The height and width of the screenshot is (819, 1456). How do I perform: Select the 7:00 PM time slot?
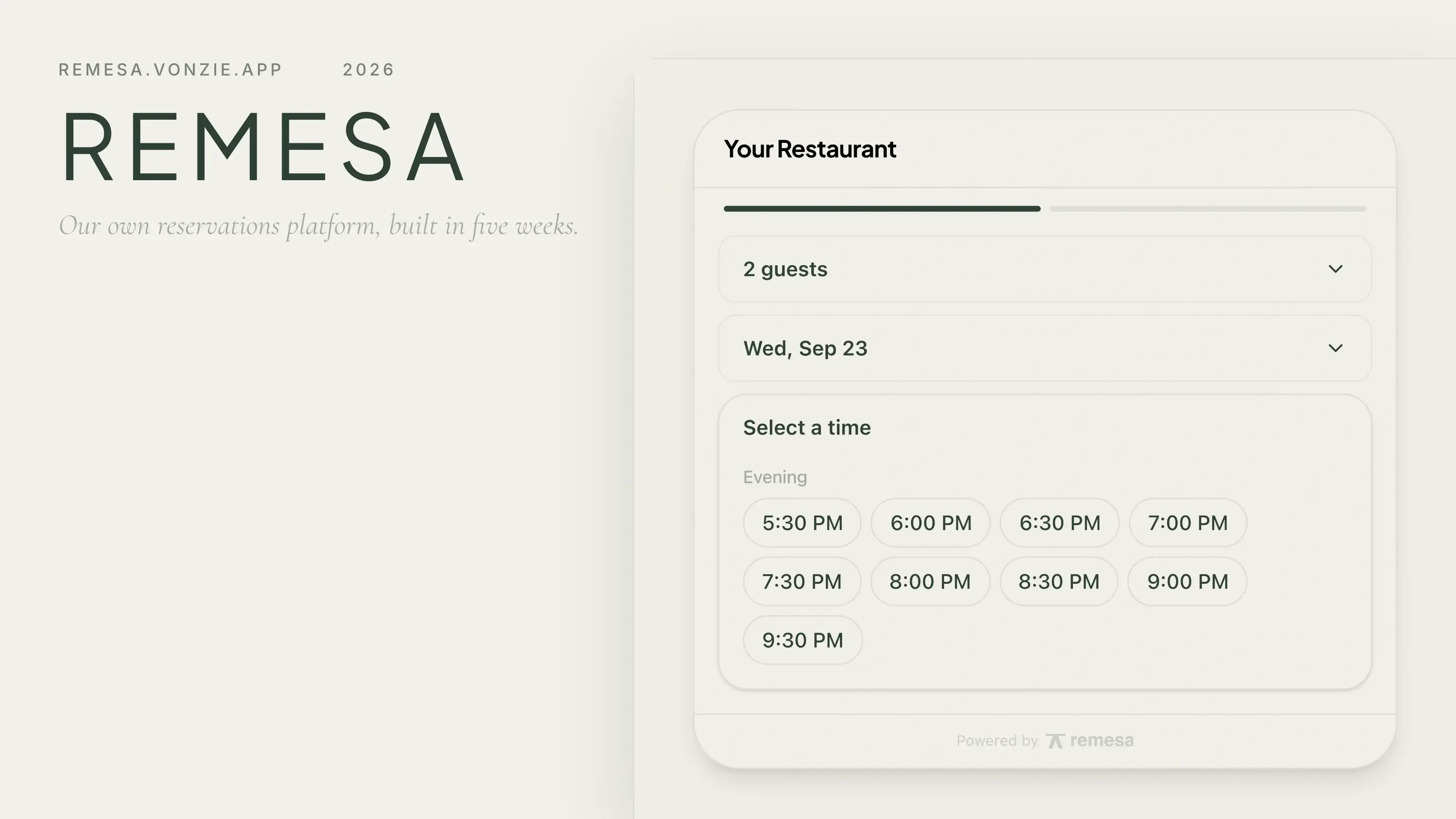(x=1188, y=523)
